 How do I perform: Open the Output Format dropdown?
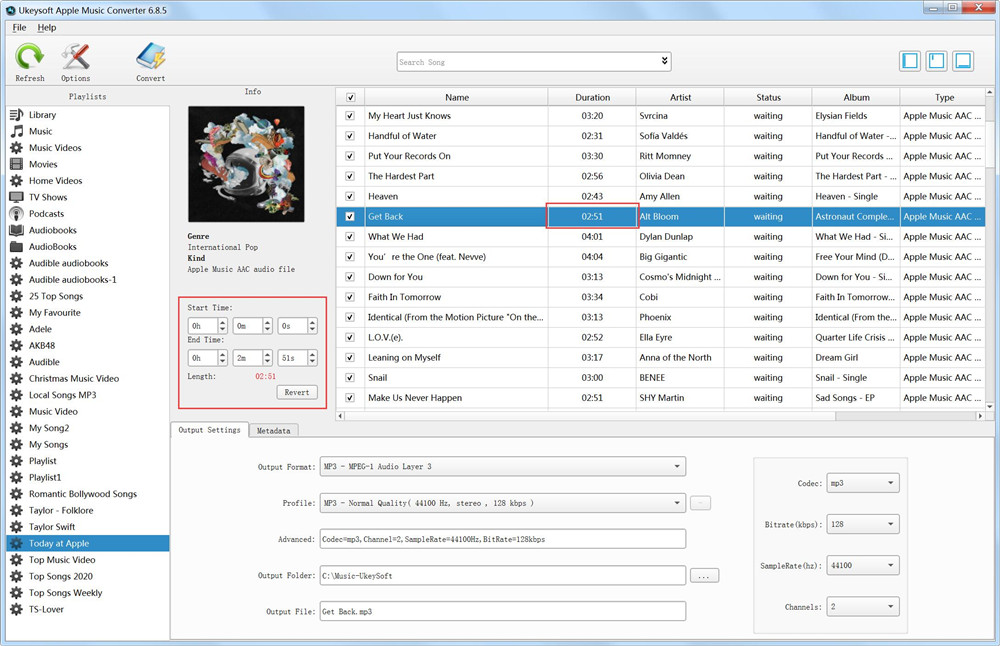[503, 466]
